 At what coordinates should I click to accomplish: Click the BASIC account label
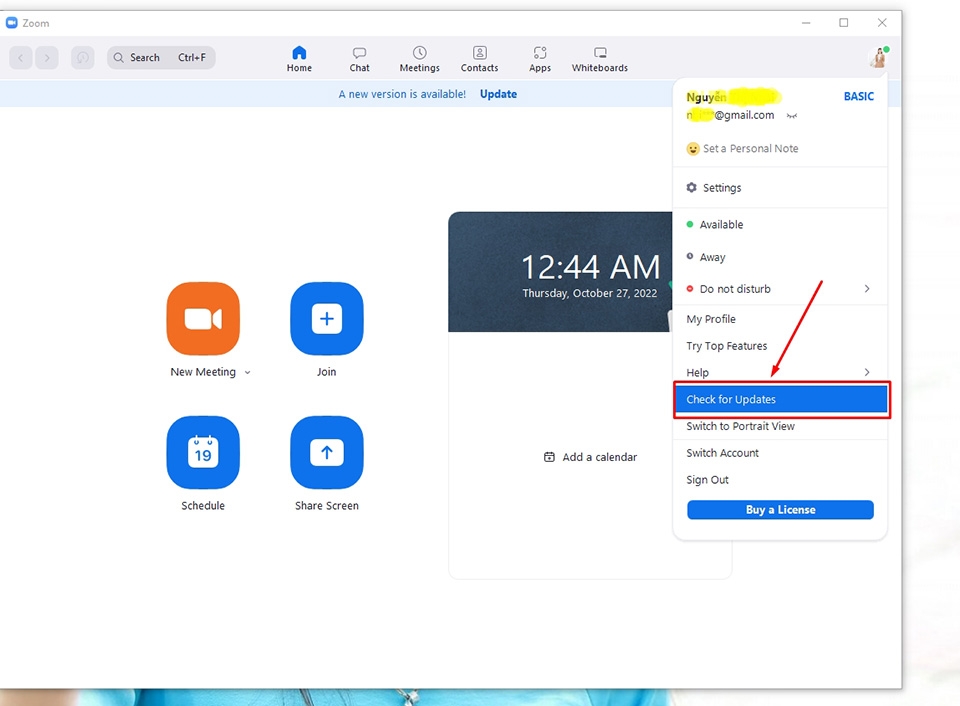click(x=858, y=96)
